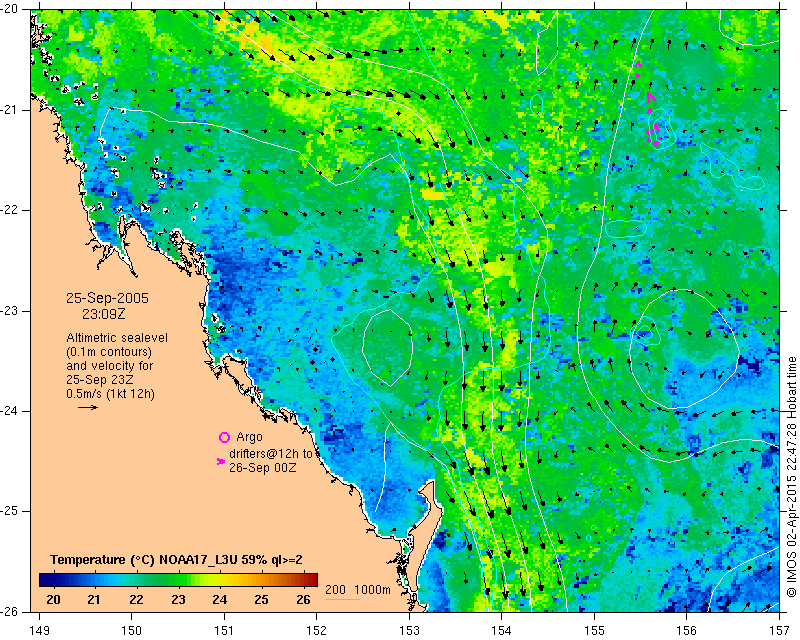Image resolution: width=800 pixels, height=640 pixels.
Task: Click the latitude axis label -22
Action: (10, 210)
